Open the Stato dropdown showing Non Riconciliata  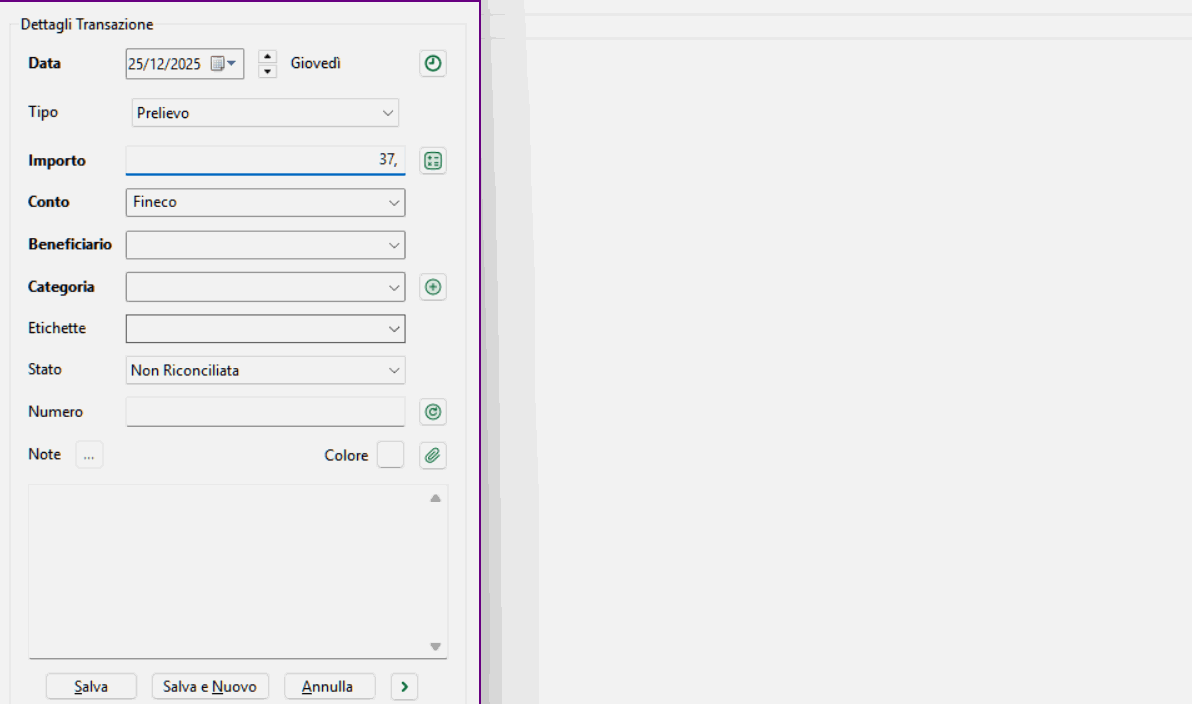pos(393,370)
